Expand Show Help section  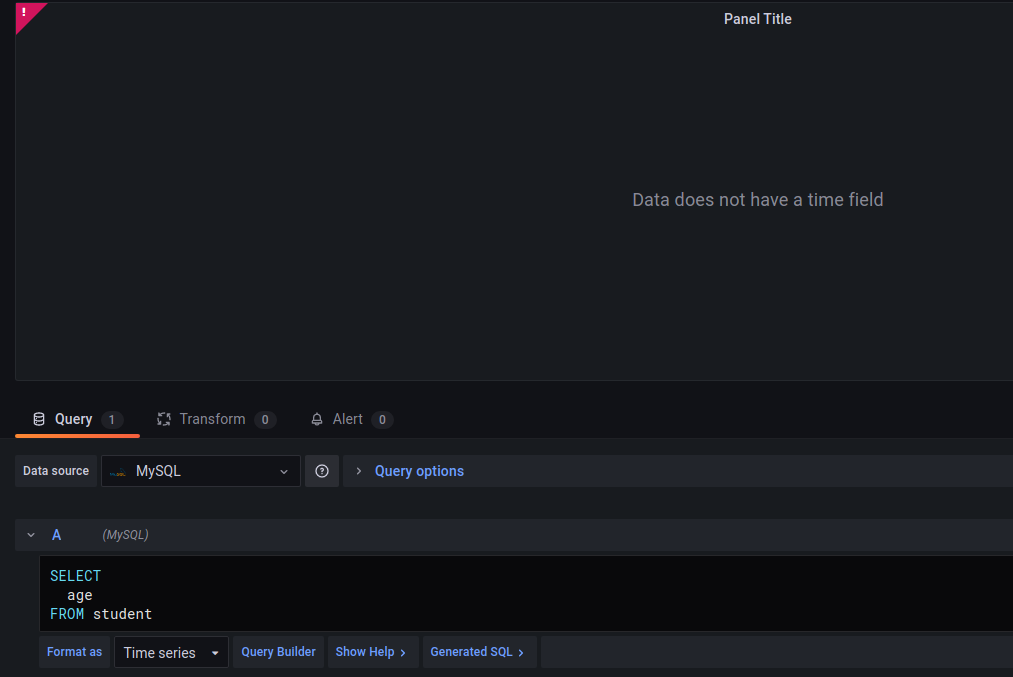[371, 652]
